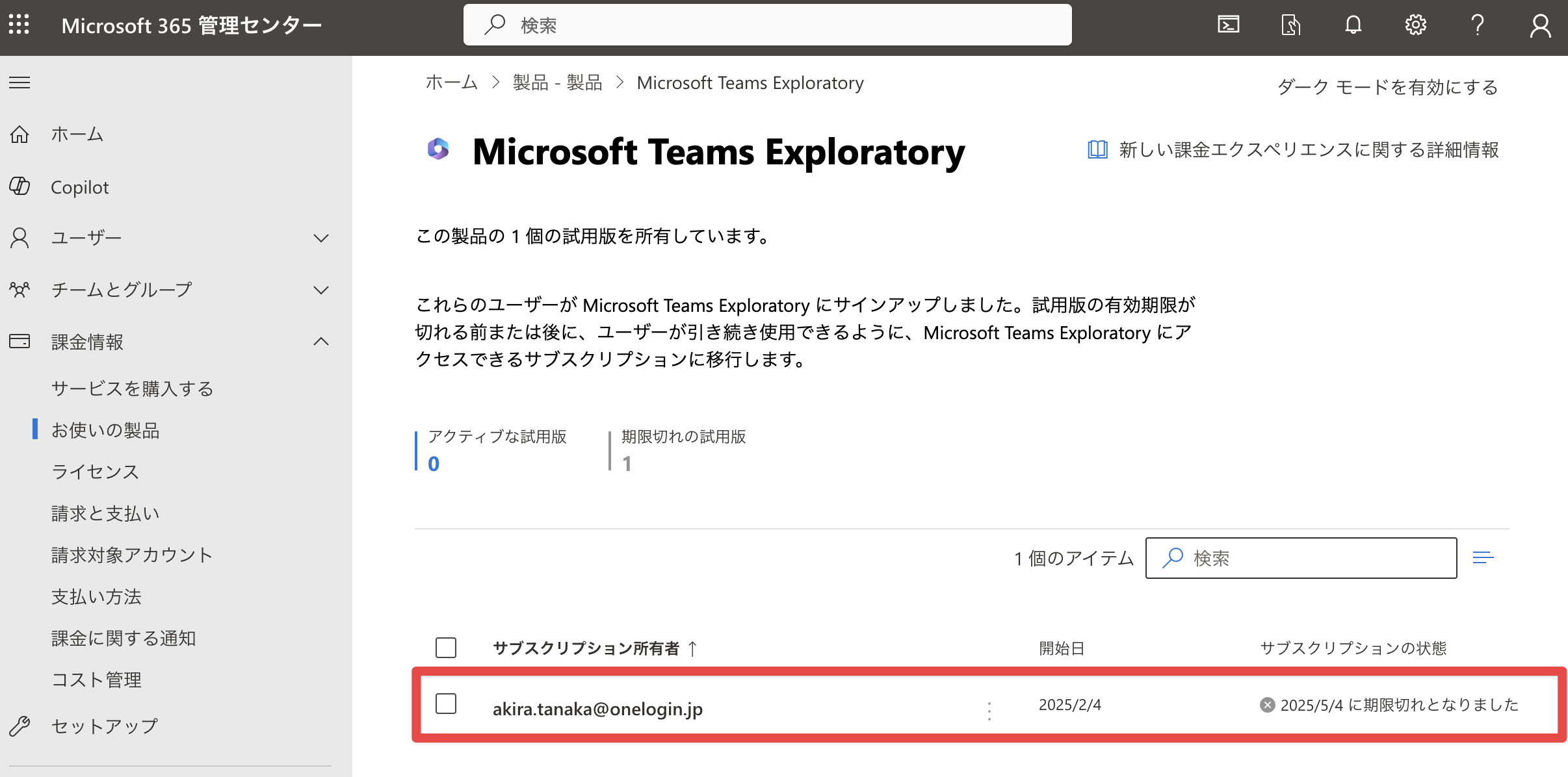Viewport: 1568px width, 777px height.
Task: Sort by 開始日 column header
Action: (1061, 648)
